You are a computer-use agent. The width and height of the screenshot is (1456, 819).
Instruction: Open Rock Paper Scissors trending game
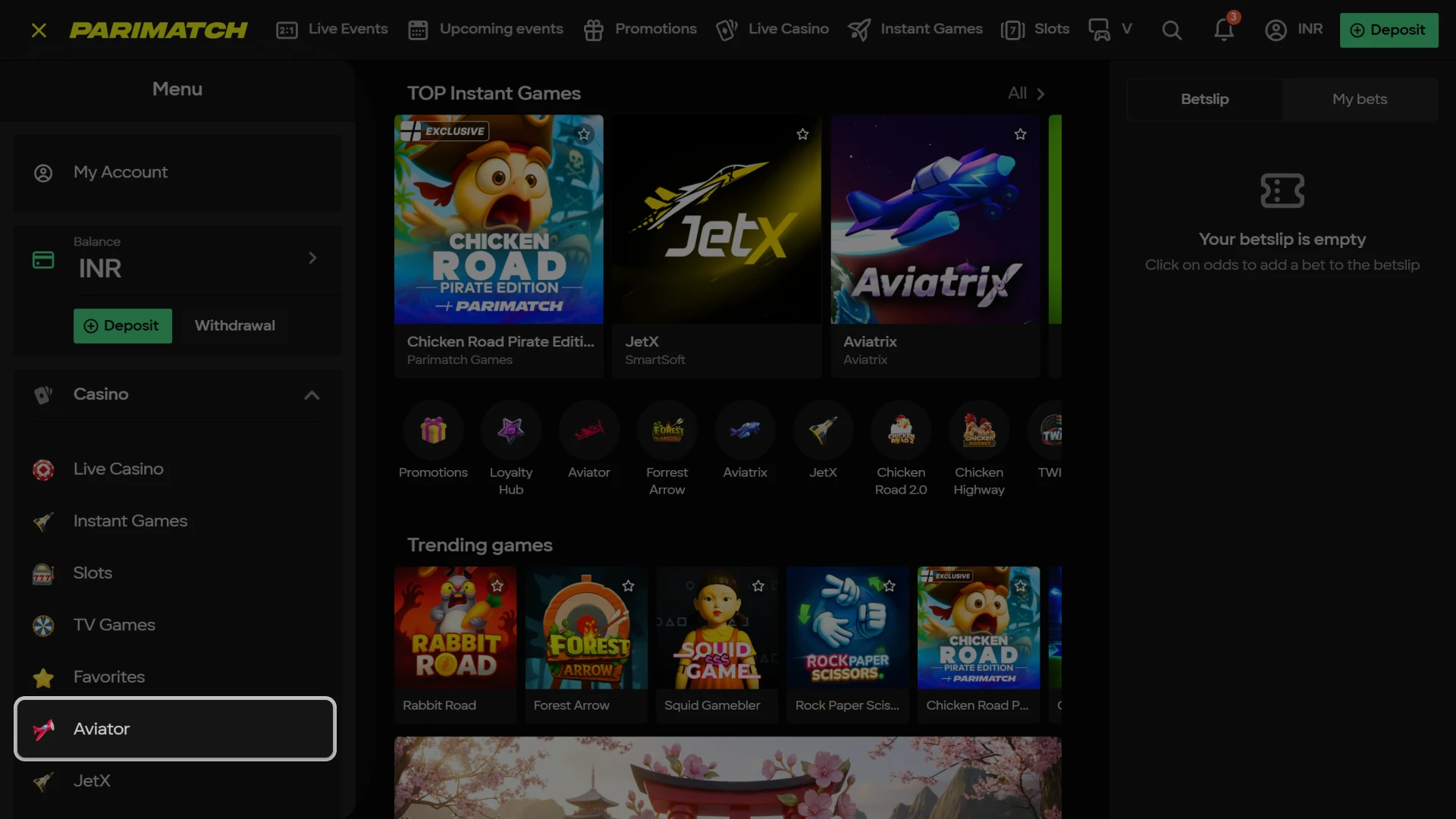pyautogui.click(x=848, y=628)
